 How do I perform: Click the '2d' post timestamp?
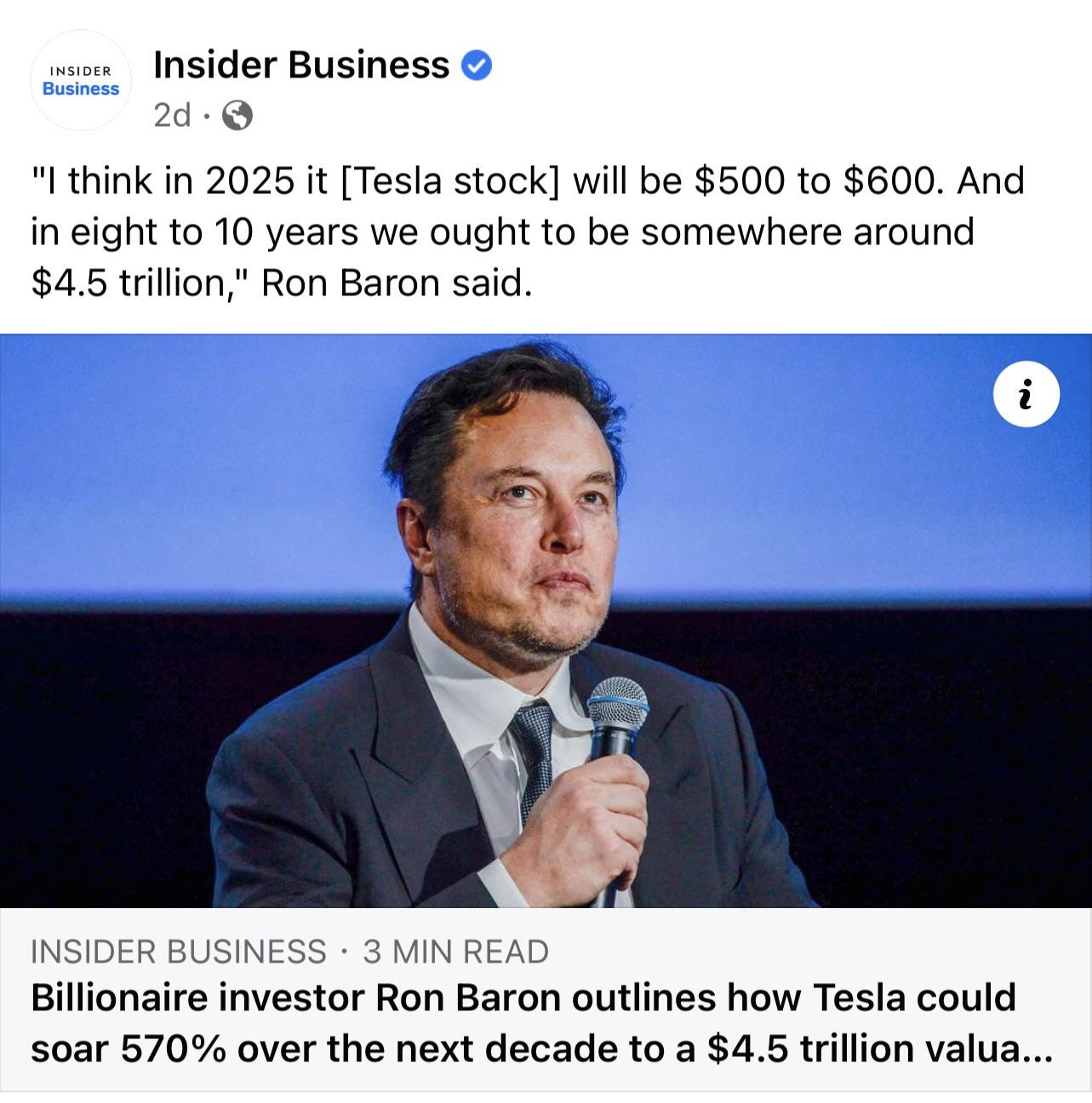point(172,115)
